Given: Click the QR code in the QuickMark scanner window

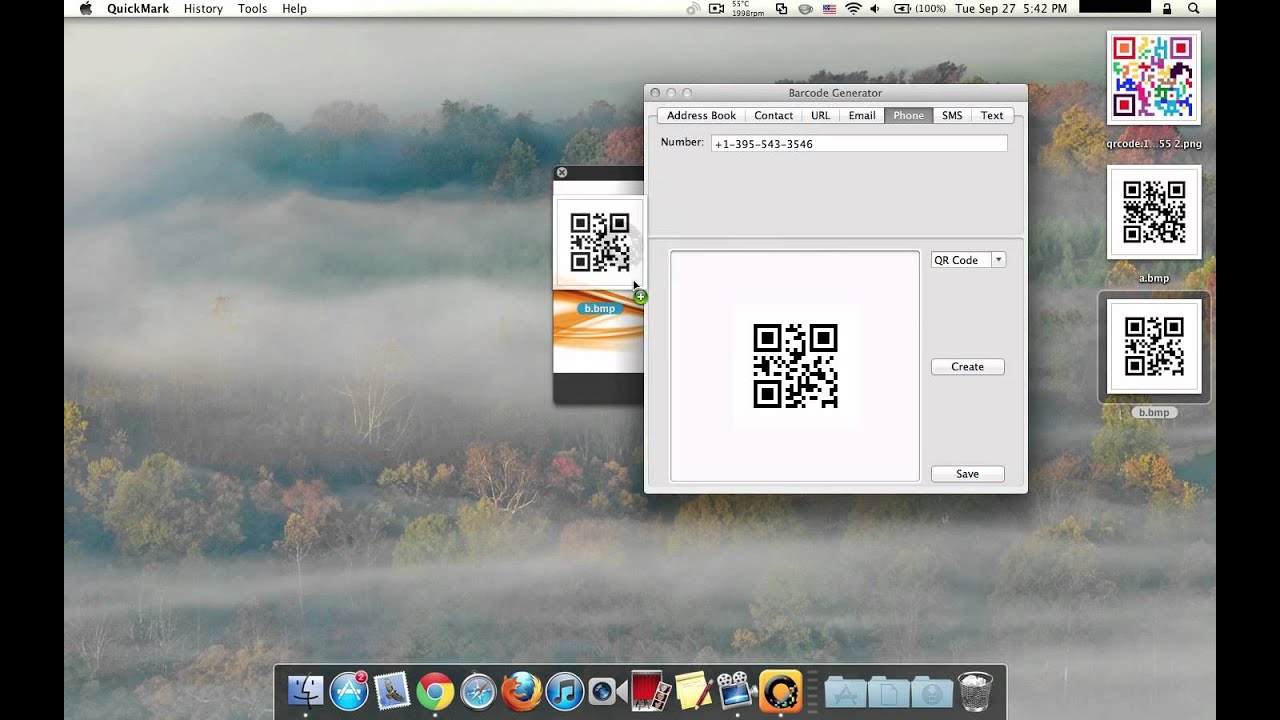Looking at the screenshot, I should (x=600, y=242).
